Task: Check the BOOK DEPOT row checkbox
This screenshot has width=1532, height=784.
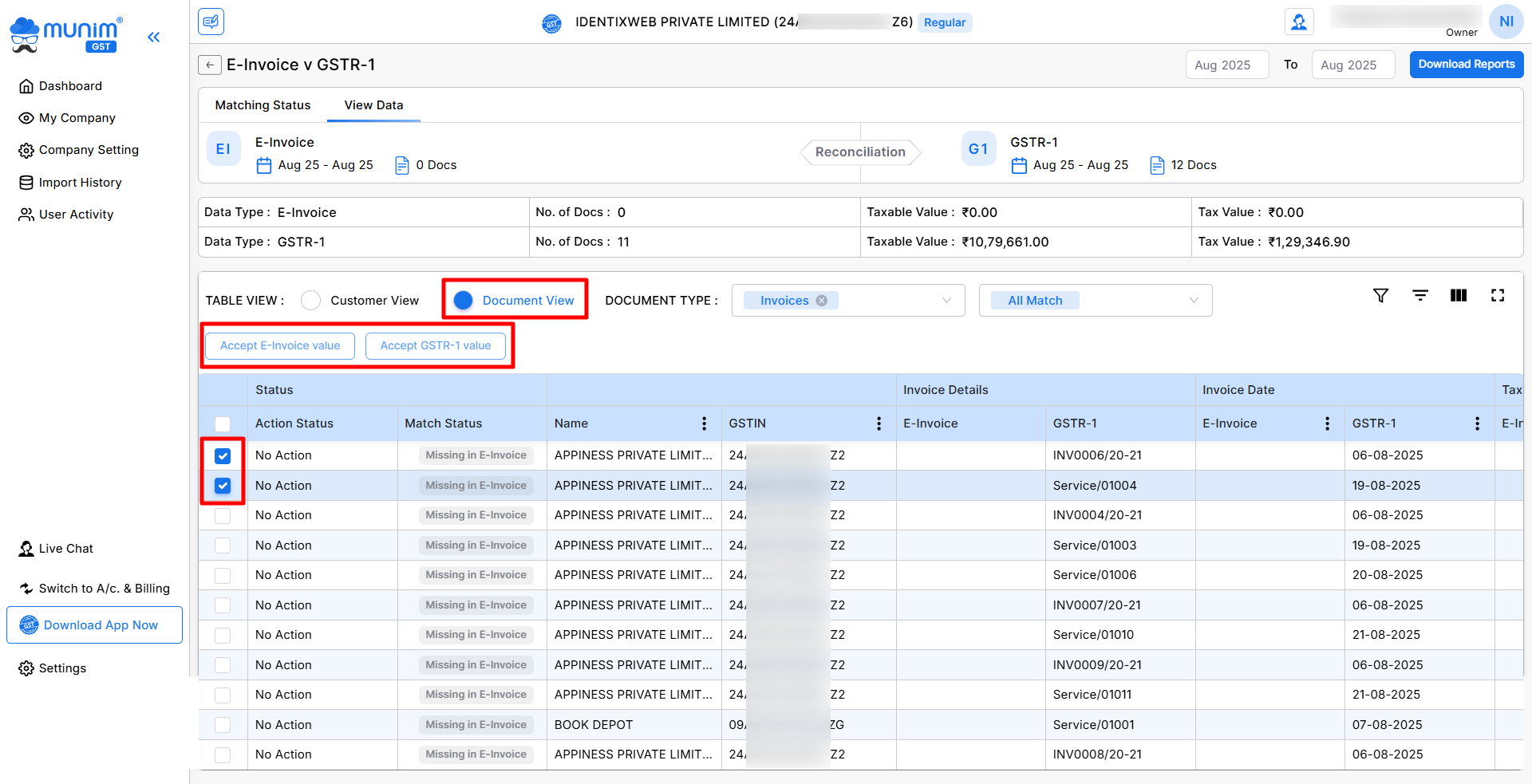Action: click(x=223, y=725)
